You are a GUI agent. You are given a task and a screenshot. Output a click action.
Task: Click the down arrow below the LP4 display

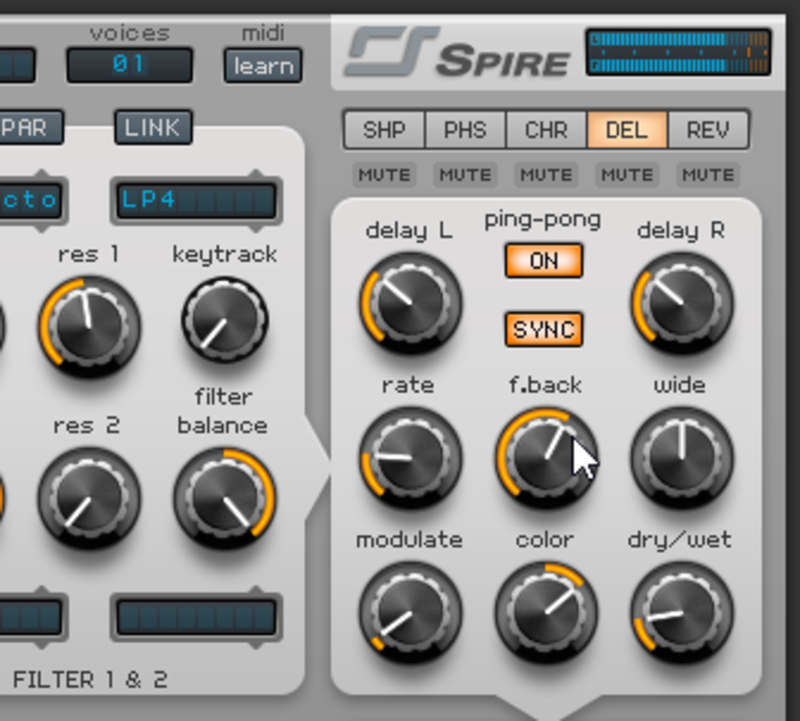[x=256, y=227]
